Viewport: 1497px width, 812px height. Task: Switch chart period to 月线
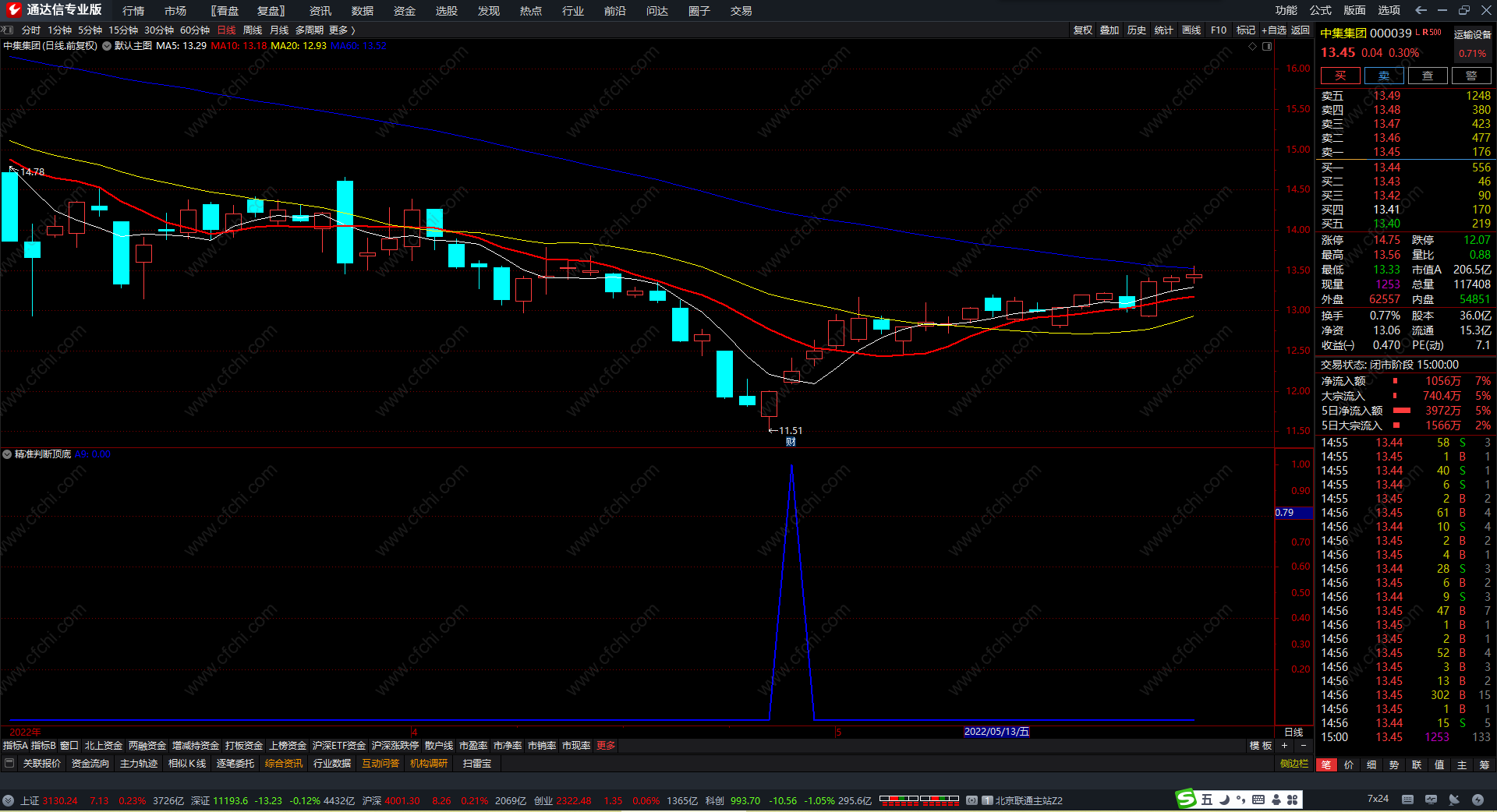(x=279, y=30)
